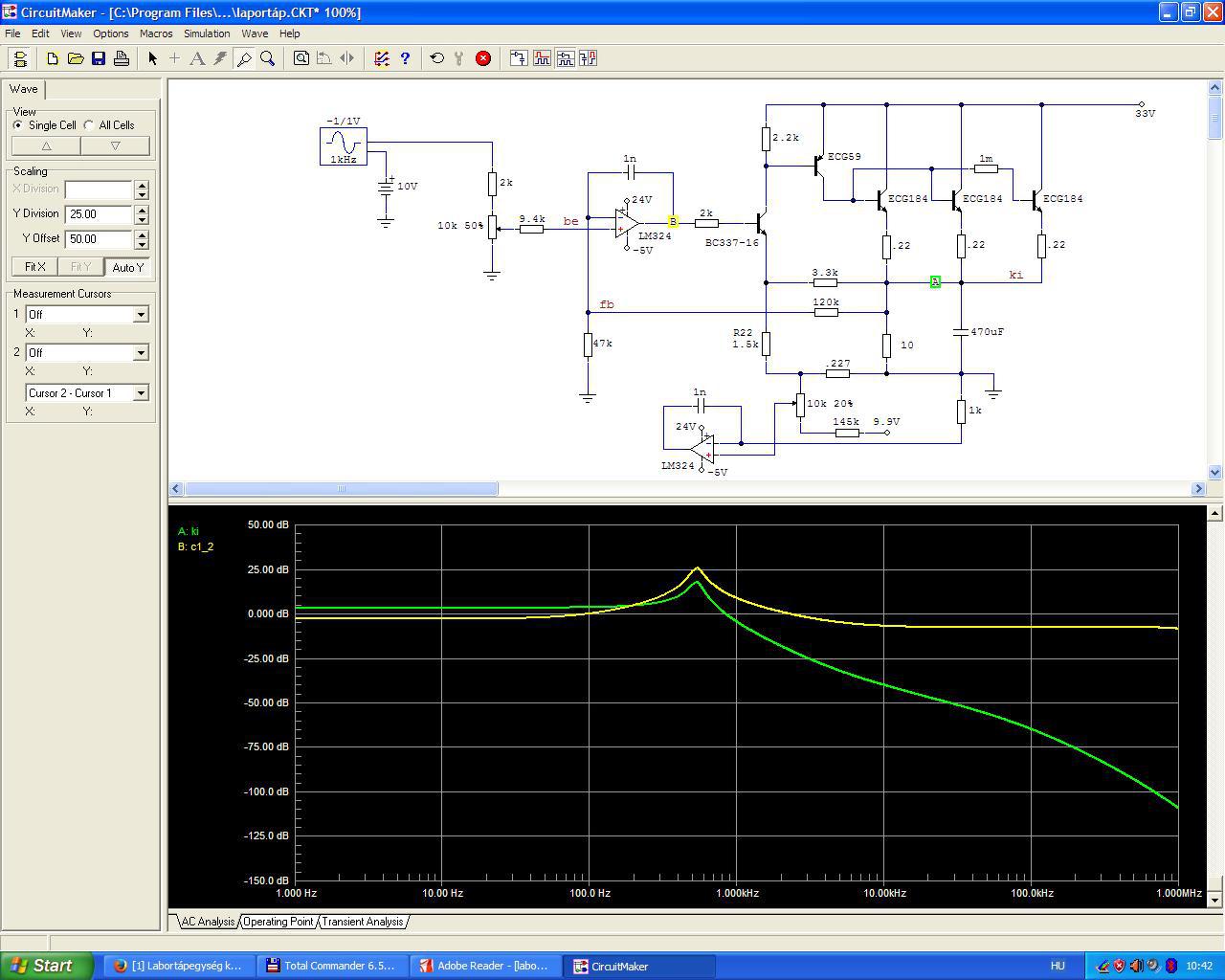Click the Y Division input field
Screen dimensions: 1225x980
[99, 214]
